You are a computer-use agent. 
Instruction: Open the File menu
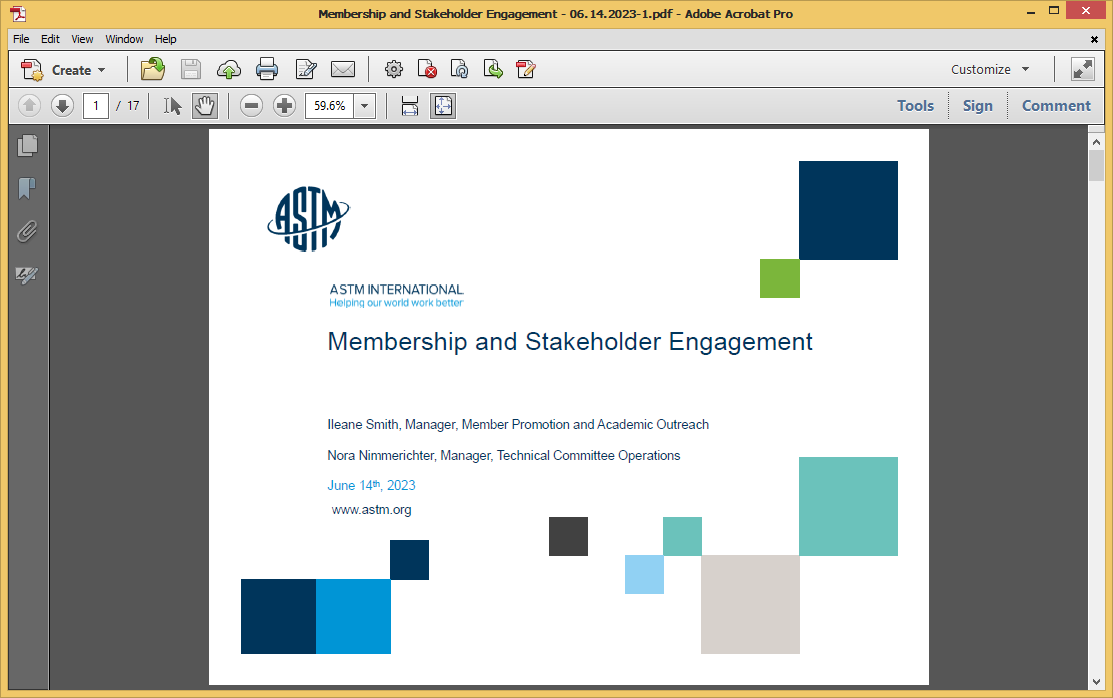[x=21, y=39]
